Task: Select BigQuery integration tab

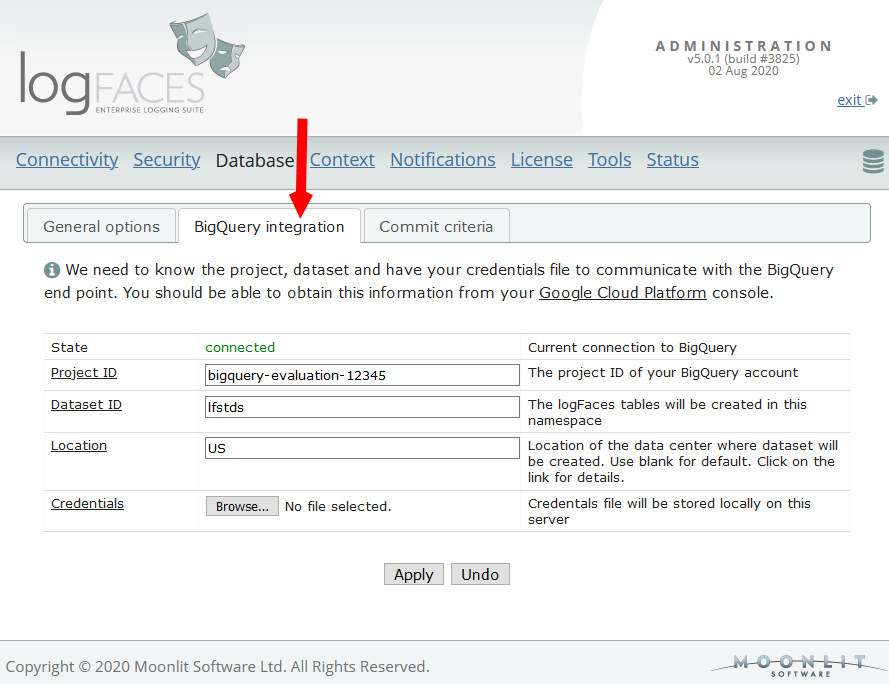Action: tap(269, 226)
